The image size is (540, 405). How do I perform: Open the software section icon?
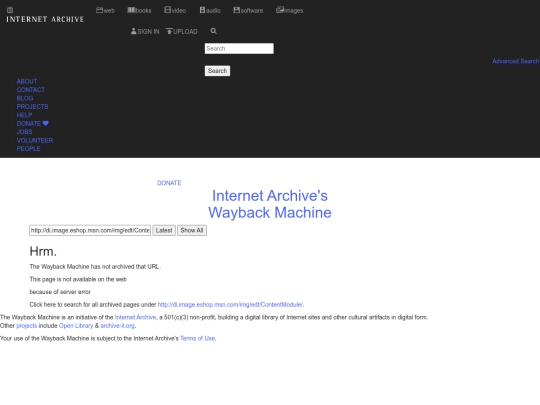click(x=237, y=10)
